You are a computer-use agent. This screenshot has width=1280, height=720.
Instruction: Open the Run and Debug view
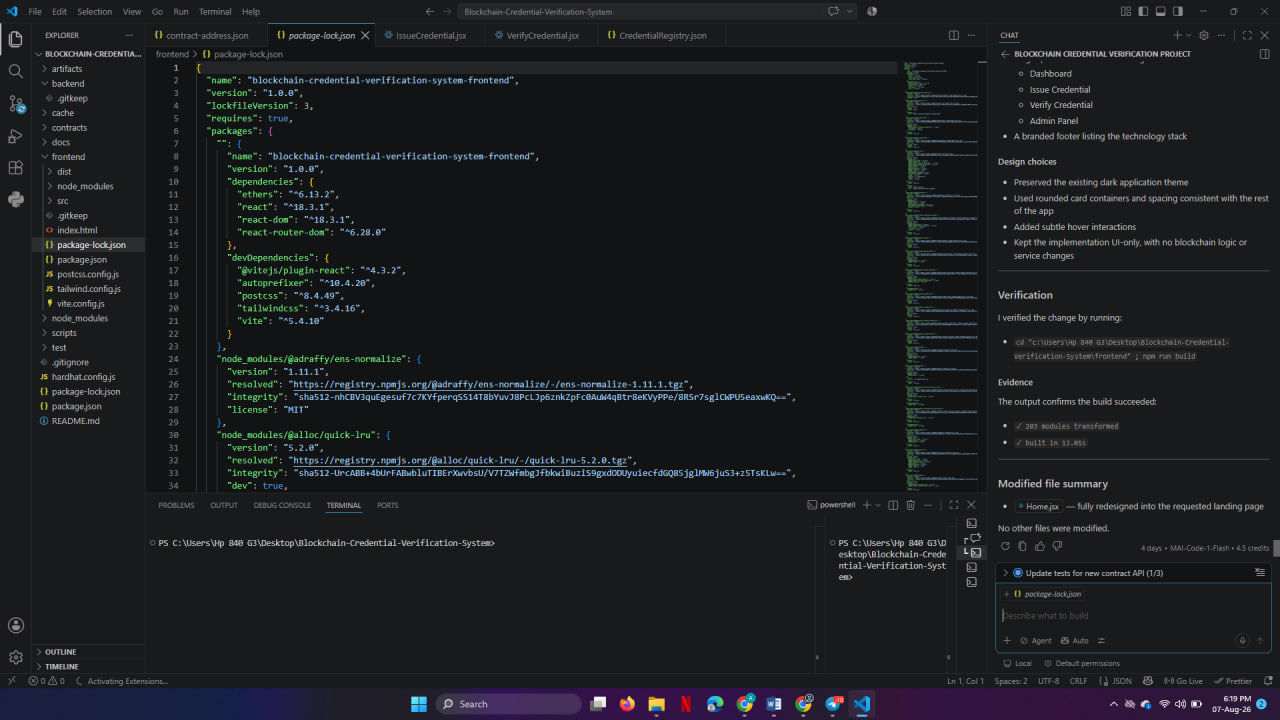tap(15, 136)
